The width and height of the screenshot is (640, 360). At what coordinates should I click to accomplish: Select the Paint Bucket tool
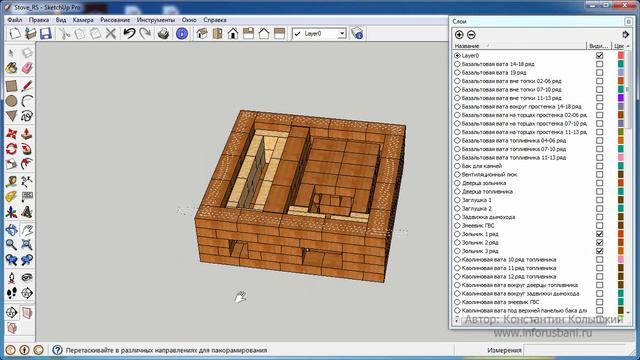tap(11, 68)
